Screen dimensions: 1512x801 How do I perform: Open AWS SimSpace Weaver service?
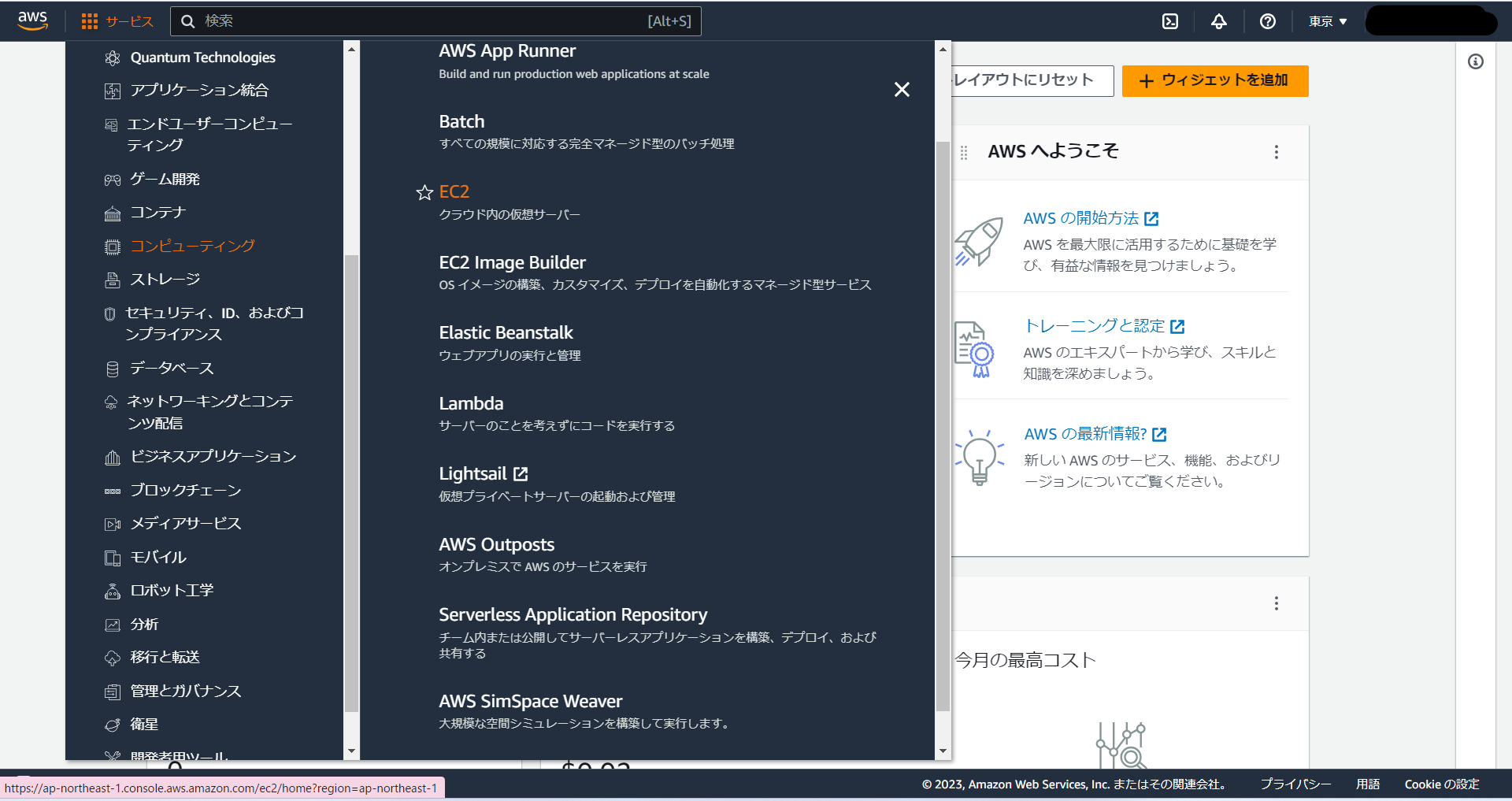point(530,702)
